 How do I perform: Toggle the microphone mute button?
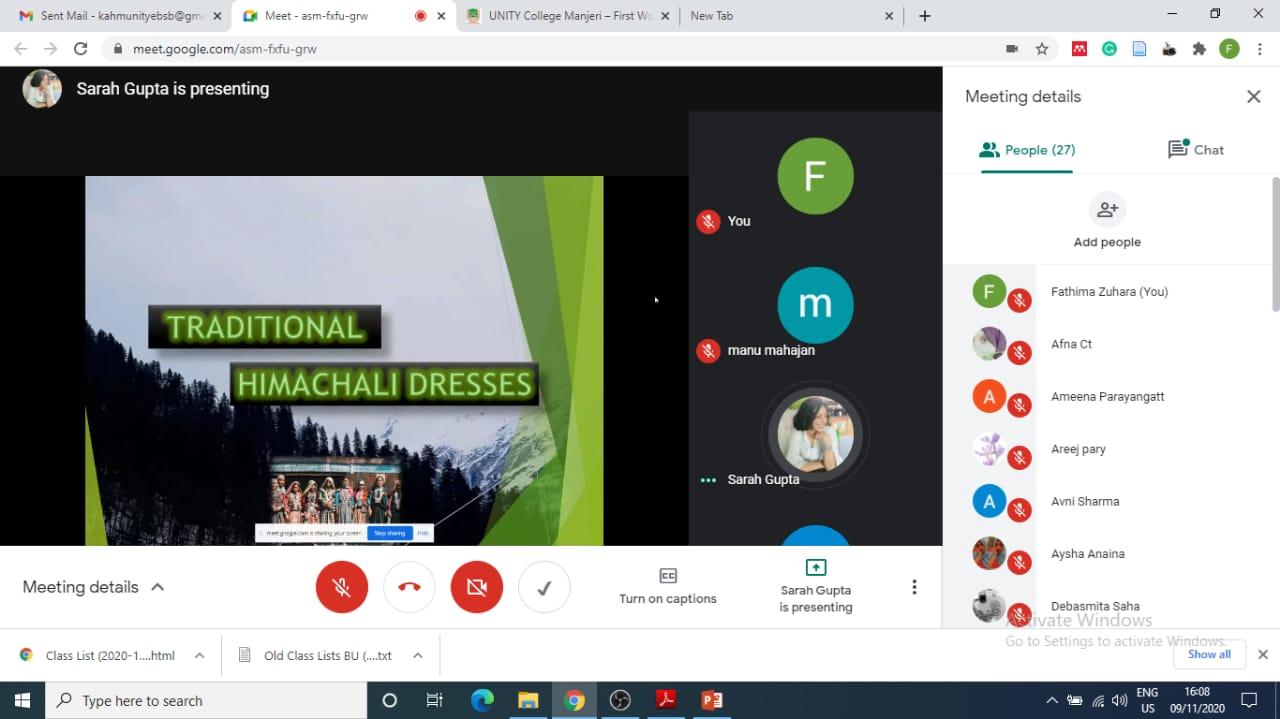[x=342, y=587]
